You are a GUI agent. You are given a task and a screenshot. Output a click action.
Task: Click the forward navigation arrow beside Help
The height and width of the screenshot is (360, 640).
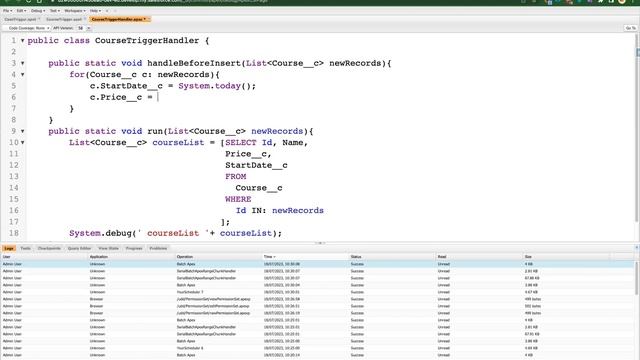click(115, 11)
